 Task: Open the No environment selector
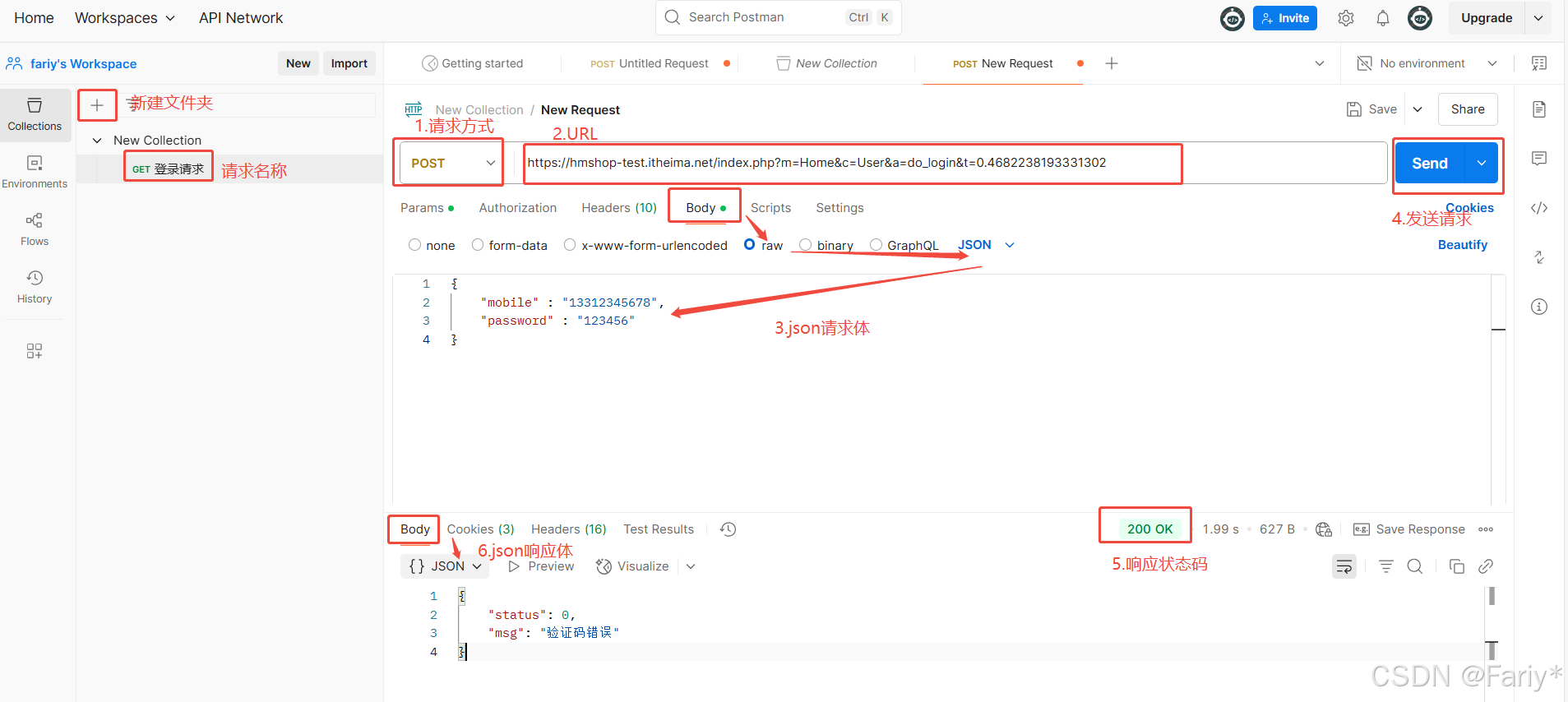[x=1427, y=63]
